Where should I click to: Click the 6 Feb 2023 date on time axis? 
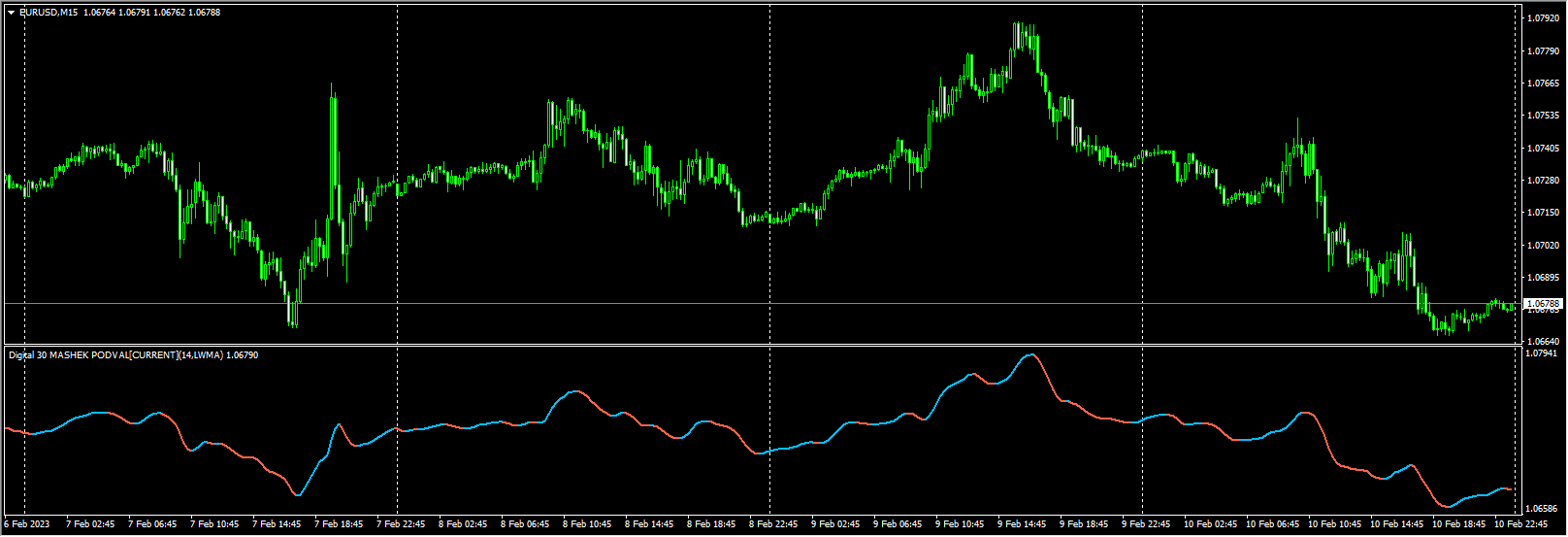tap(26, 524)
